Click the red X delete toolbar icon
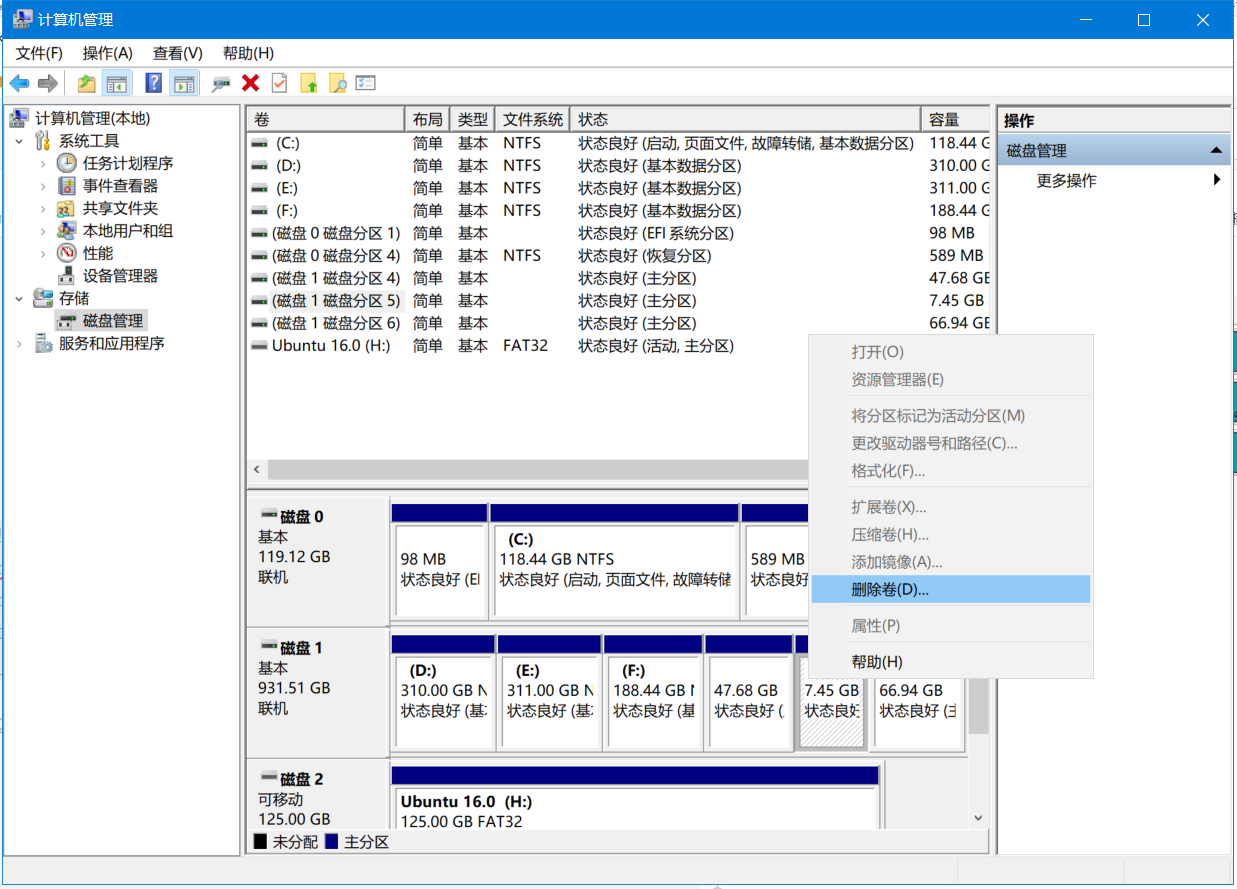 click(x=251, y=83)
